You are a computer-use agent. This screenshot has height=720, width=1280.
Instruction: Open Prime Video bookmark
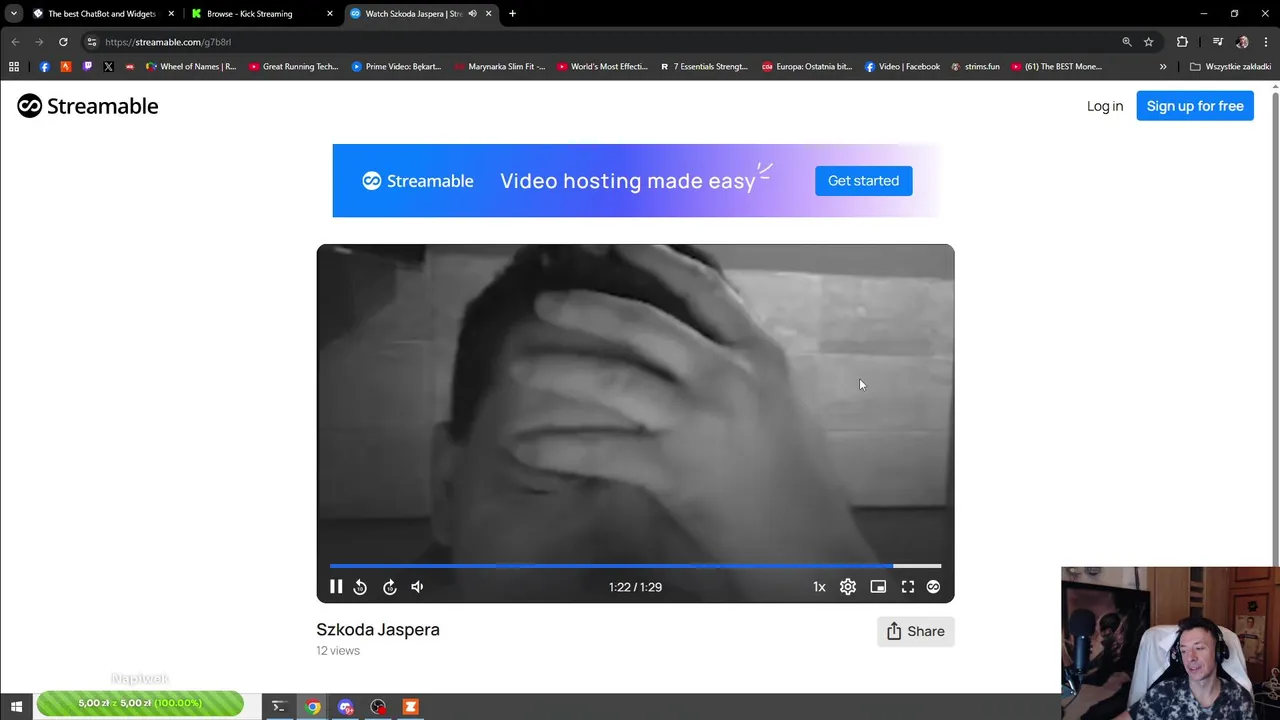(x=396, y=67)
